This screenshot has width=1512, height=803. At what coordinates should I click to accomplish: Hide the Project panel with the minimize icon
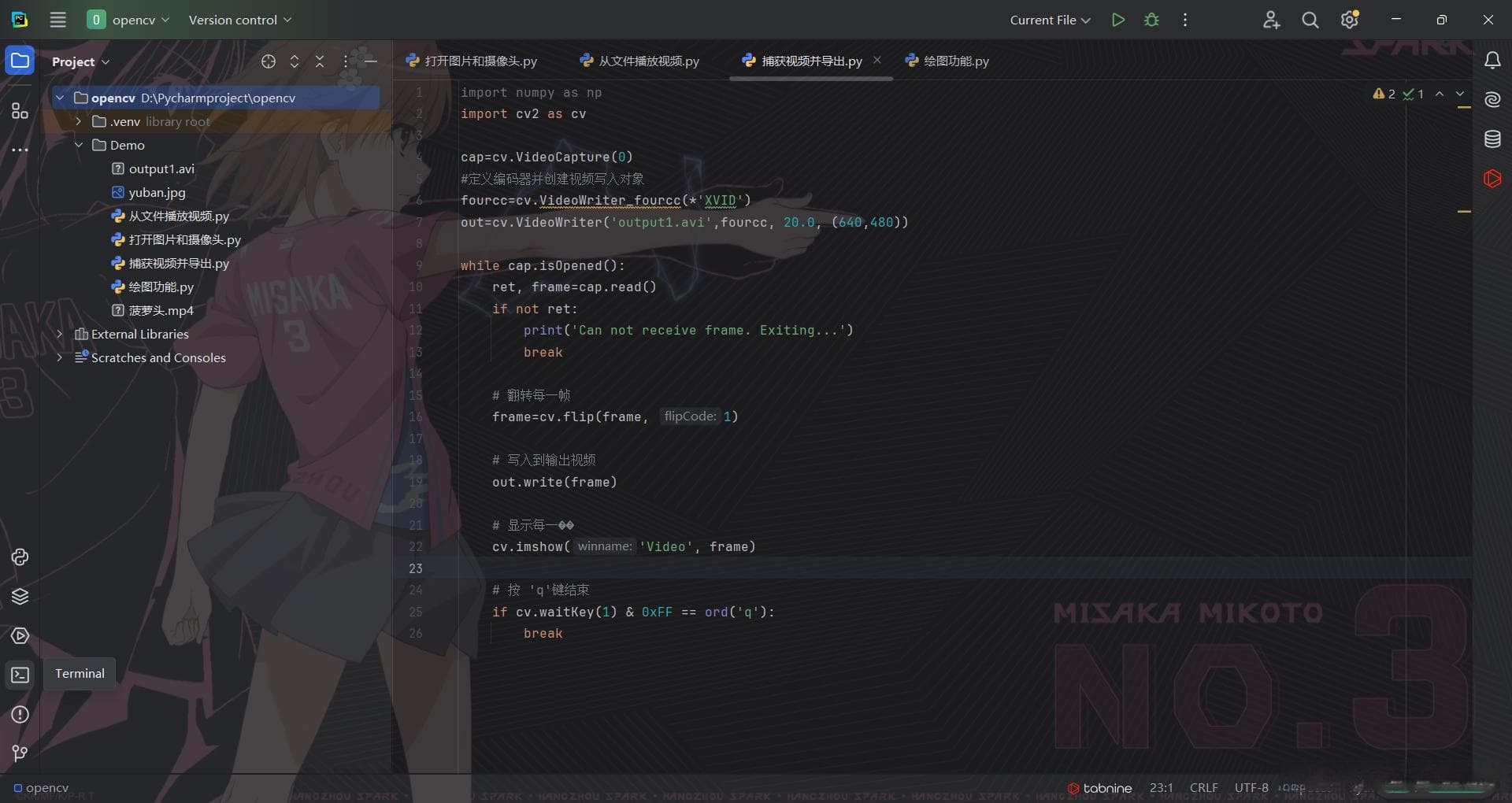point(371,61)
